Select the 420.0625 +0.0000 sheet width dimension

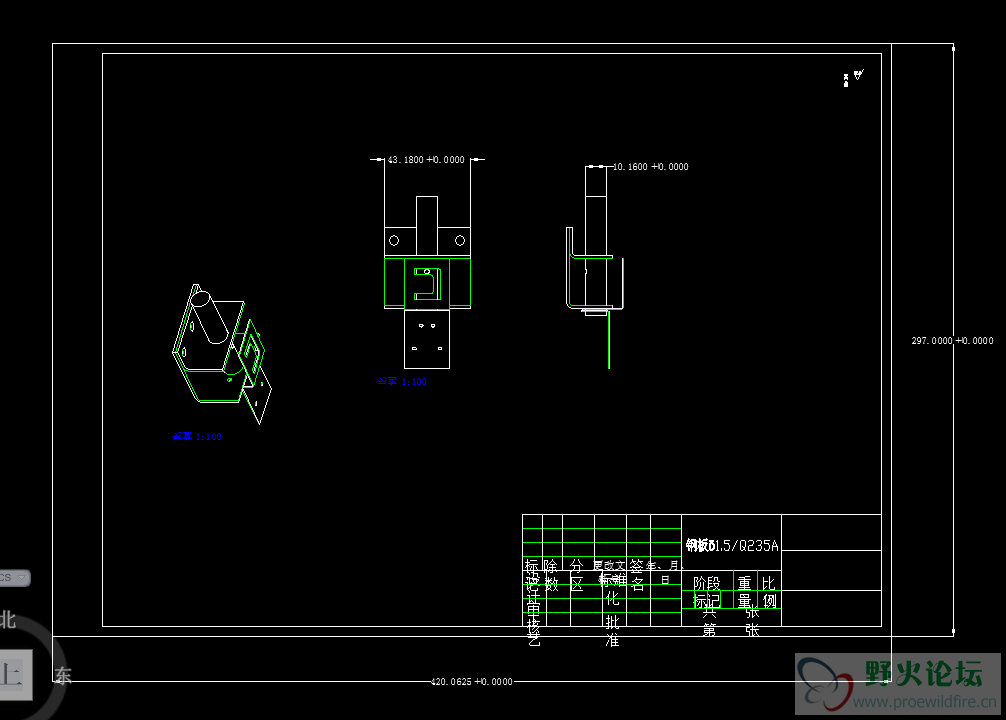click(x=472, y=681)
